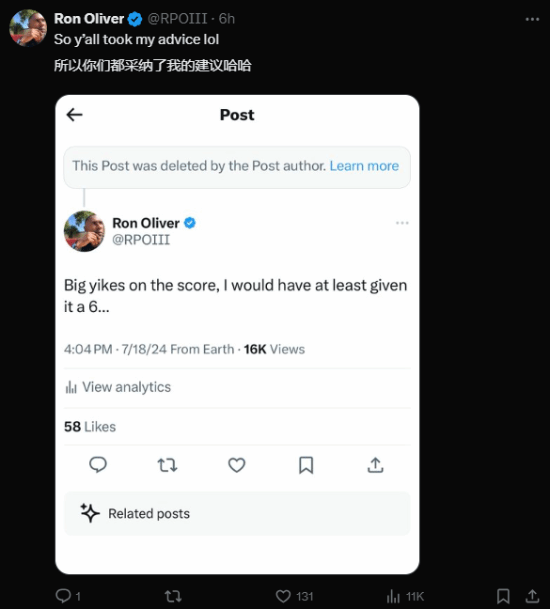Like the embedded post with the heart icon
Screen dimensions: 550x609
pyautogui.click(x=237, y=465)
